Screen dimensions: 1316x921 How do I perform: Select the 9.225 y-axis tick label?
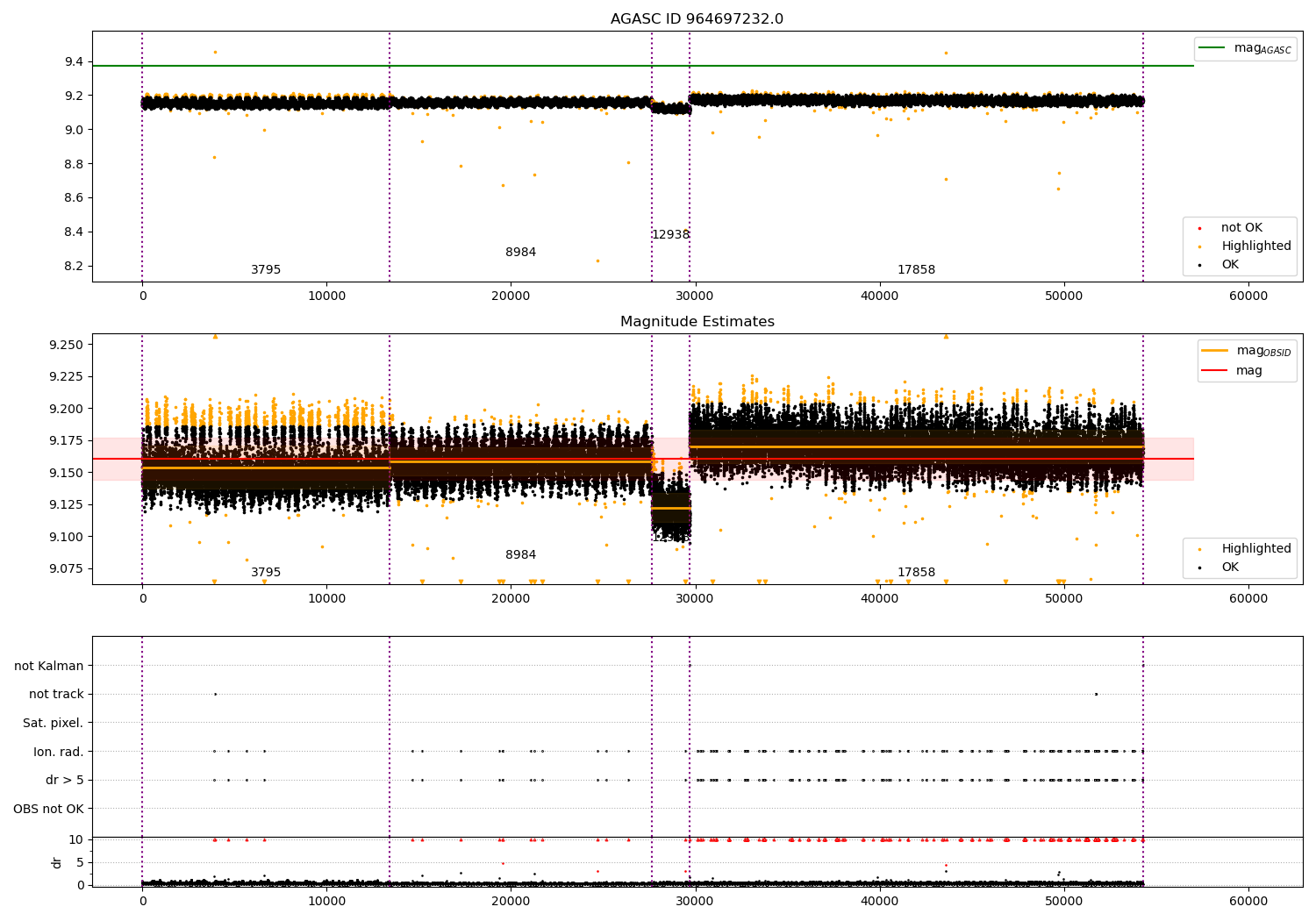67,377
